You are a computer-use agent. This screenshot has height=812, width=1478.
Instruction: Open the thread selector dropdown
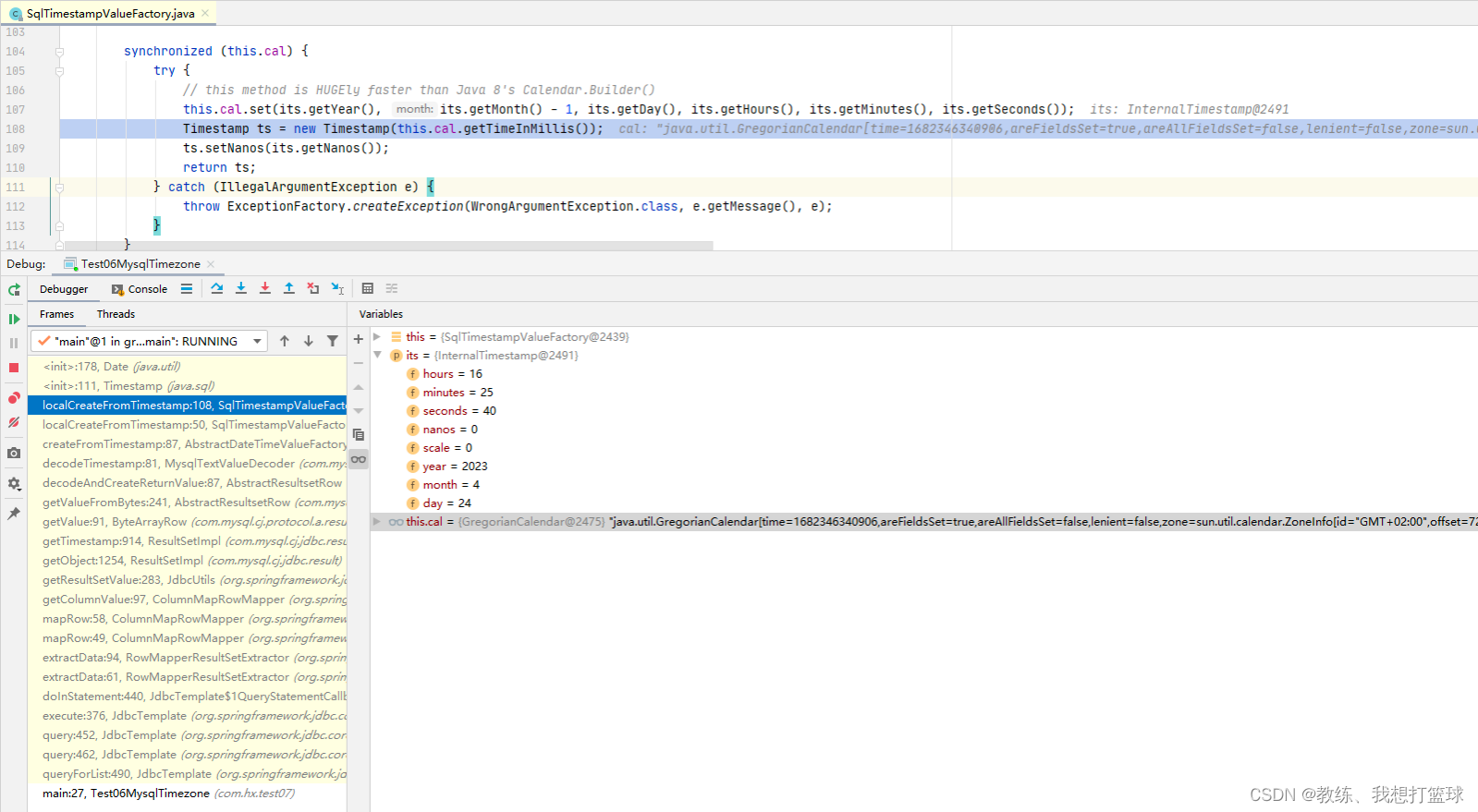149,341
